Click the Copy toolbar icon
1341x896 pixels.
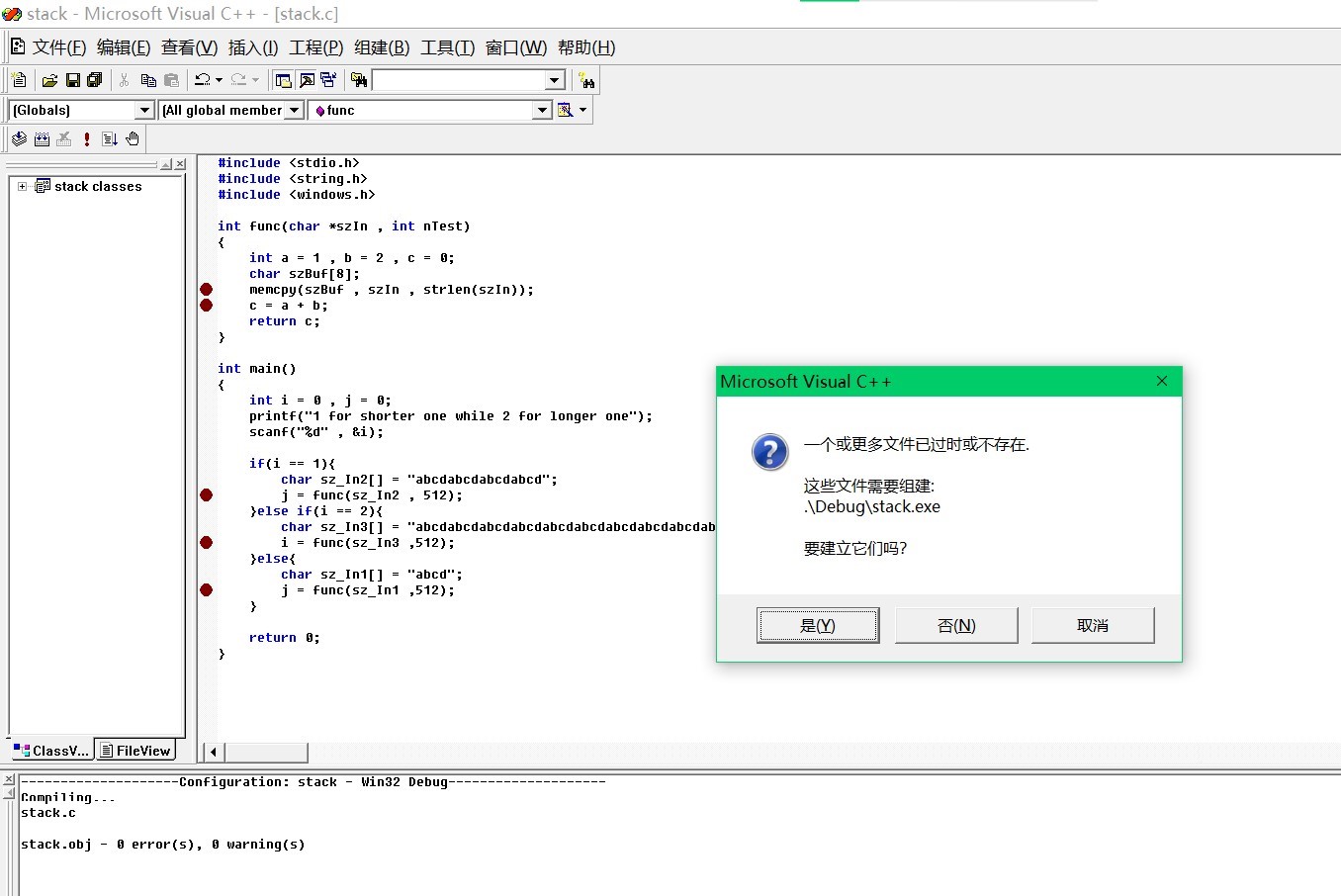148,80
